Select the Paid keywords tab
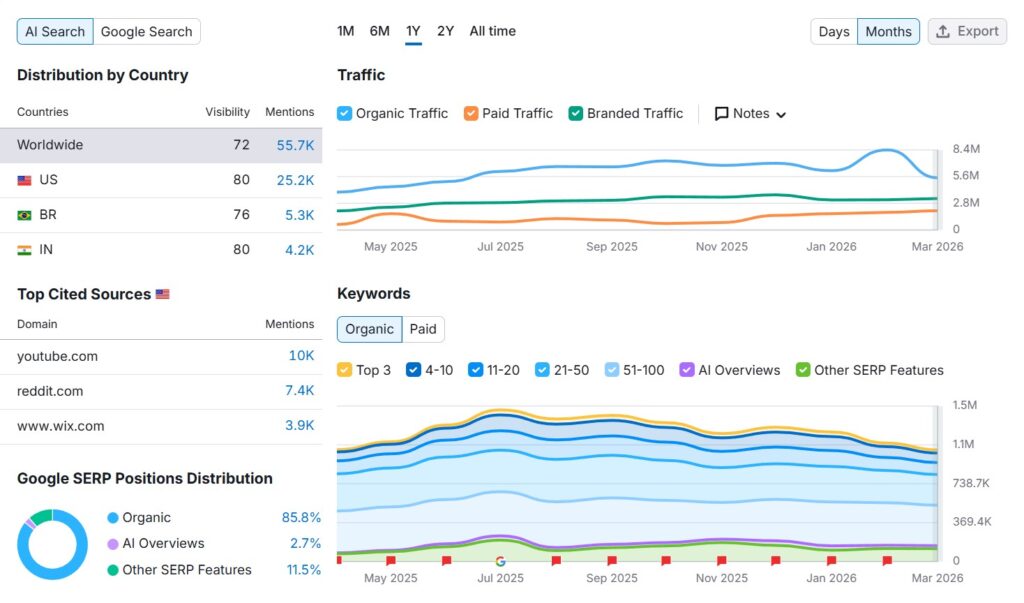This screenshot has width=1024, height=603. click(x=423, y=328)
